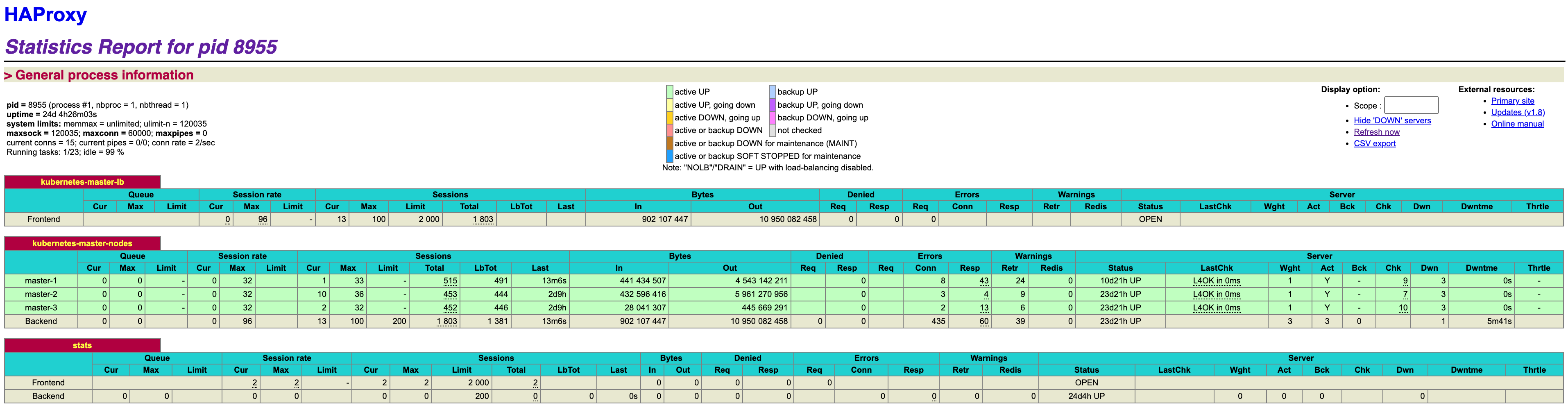Click kubernetes-master-lb Frontend bytes in 902 107 447

point(665,220)
